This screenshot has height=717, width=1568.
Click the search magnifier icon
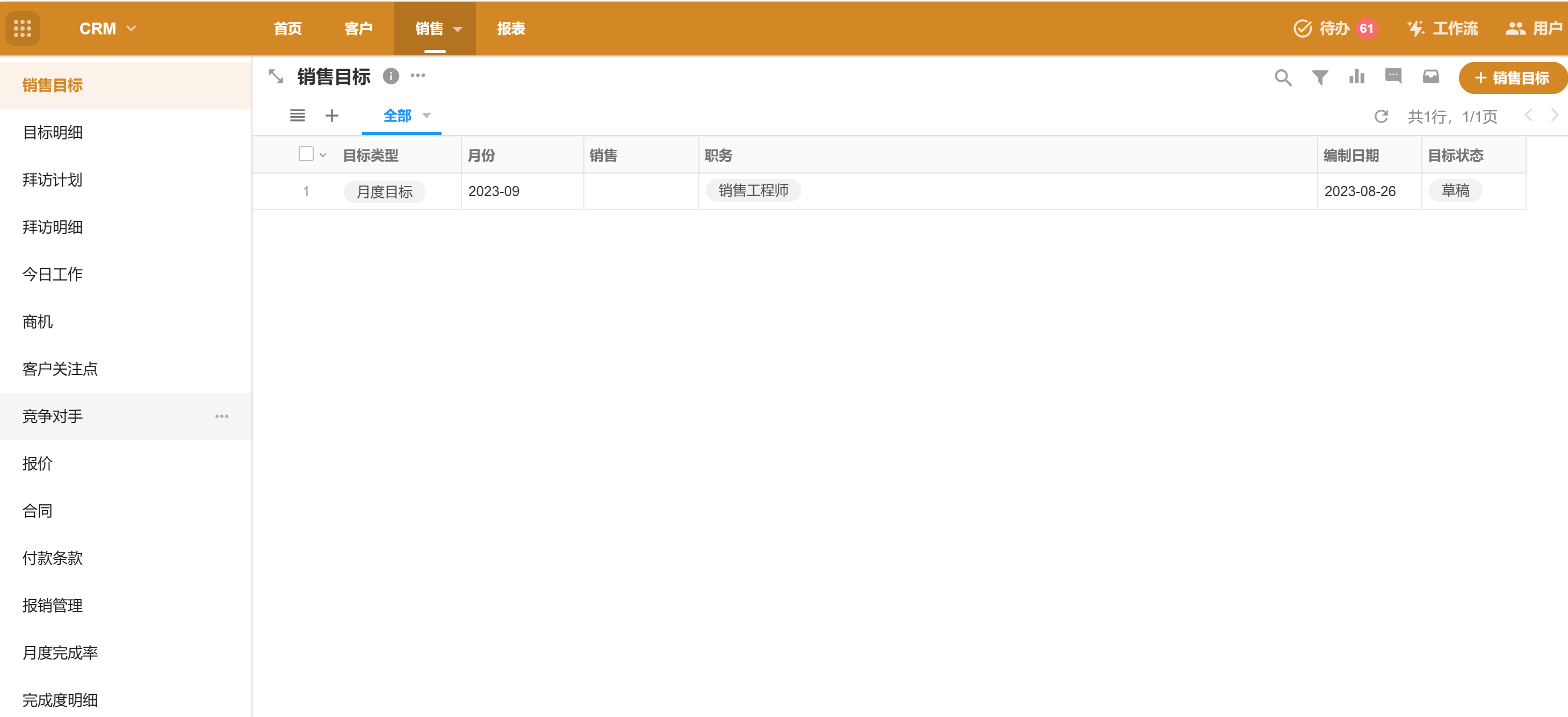[1283, 77]
